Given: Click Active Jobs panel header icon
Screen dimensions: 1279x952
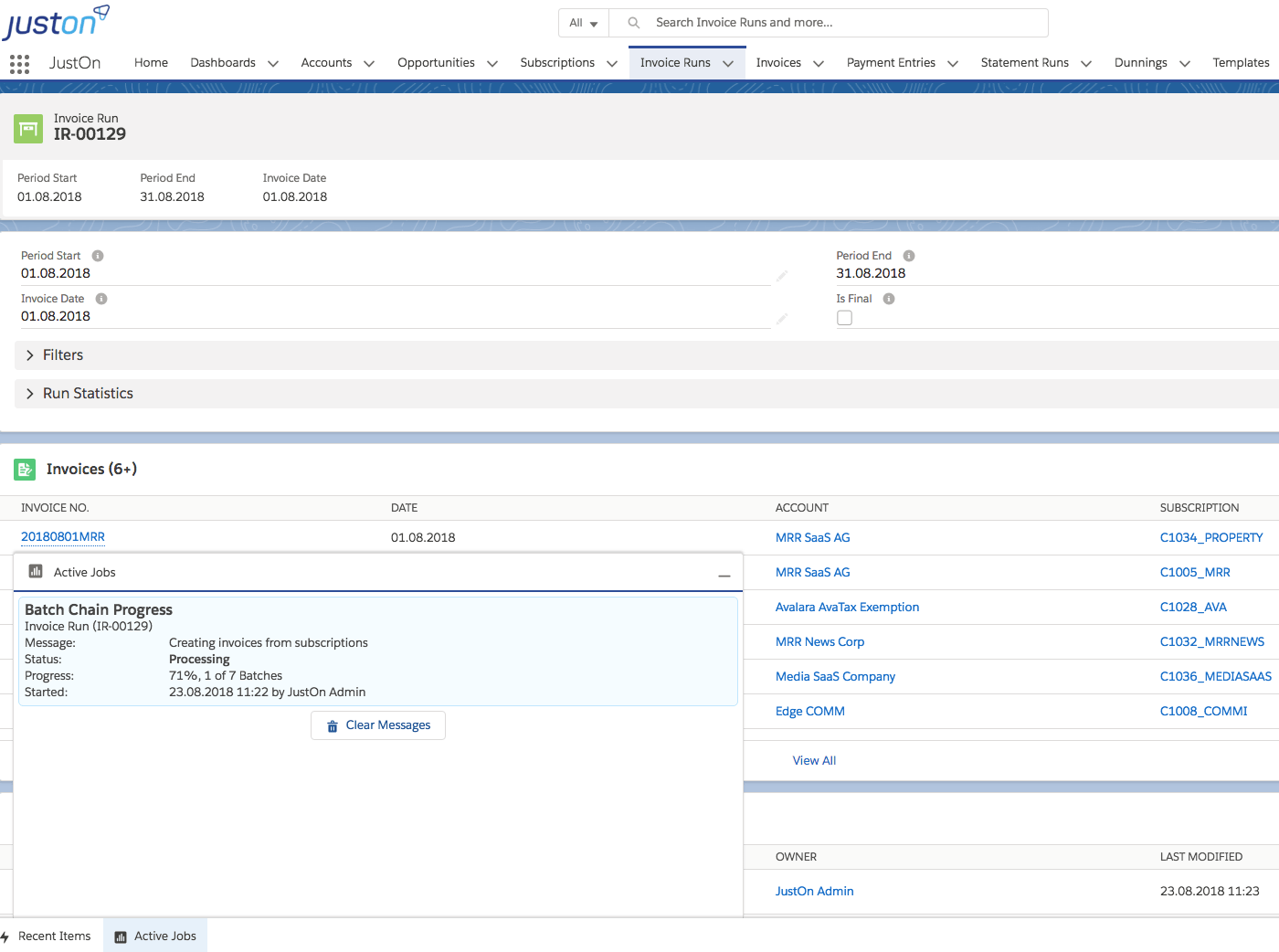Looking at the screenshot, I should [36, 571].
